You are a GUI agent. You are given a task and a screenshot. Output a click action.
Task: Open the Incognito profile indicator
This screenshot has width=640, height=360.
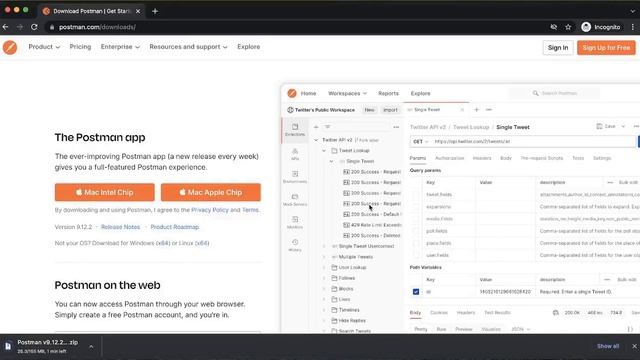[601, 27]
